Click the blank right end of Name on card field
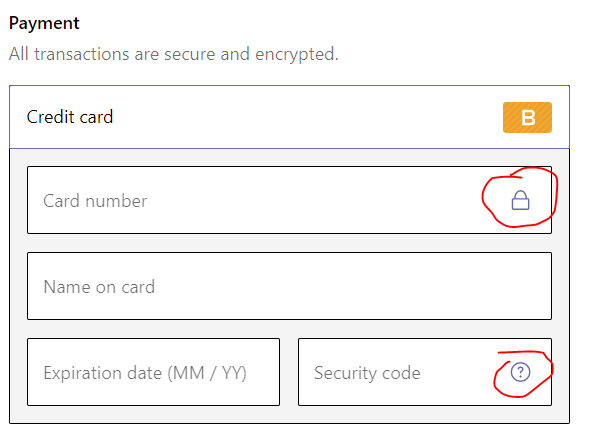 (488, 286)
